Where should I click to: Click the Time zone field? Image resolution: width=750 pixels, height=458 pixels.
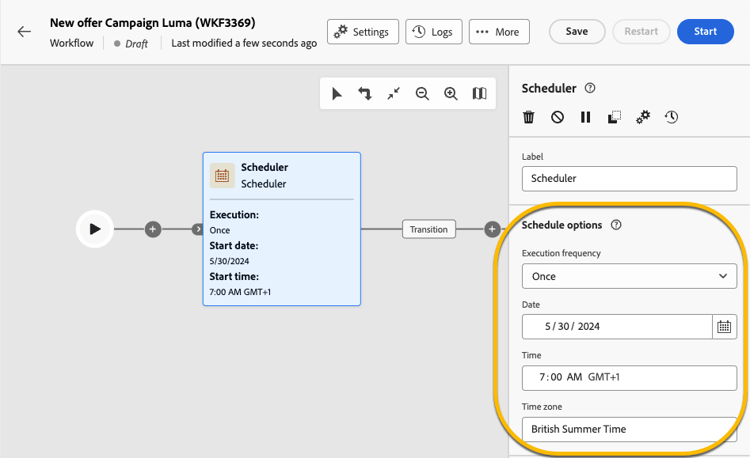[x=629, y=429]
